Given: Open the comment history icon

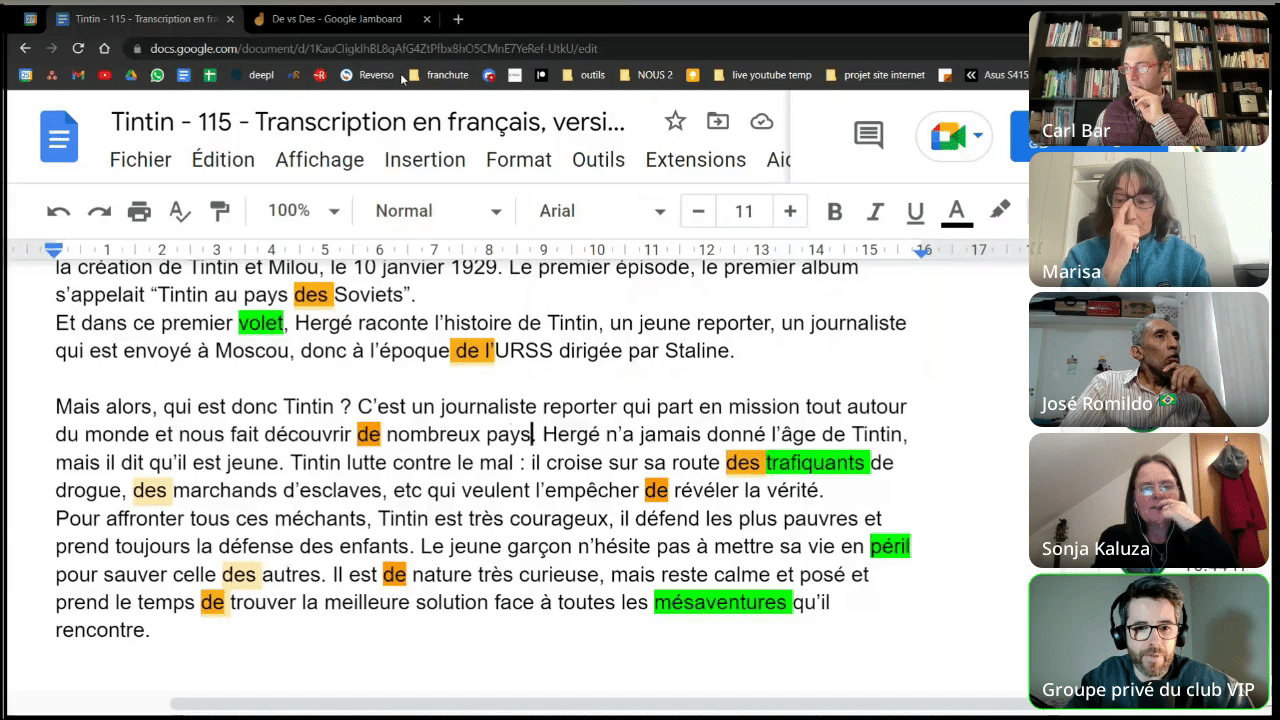Looking at the screenshot, I should (868, 136).
